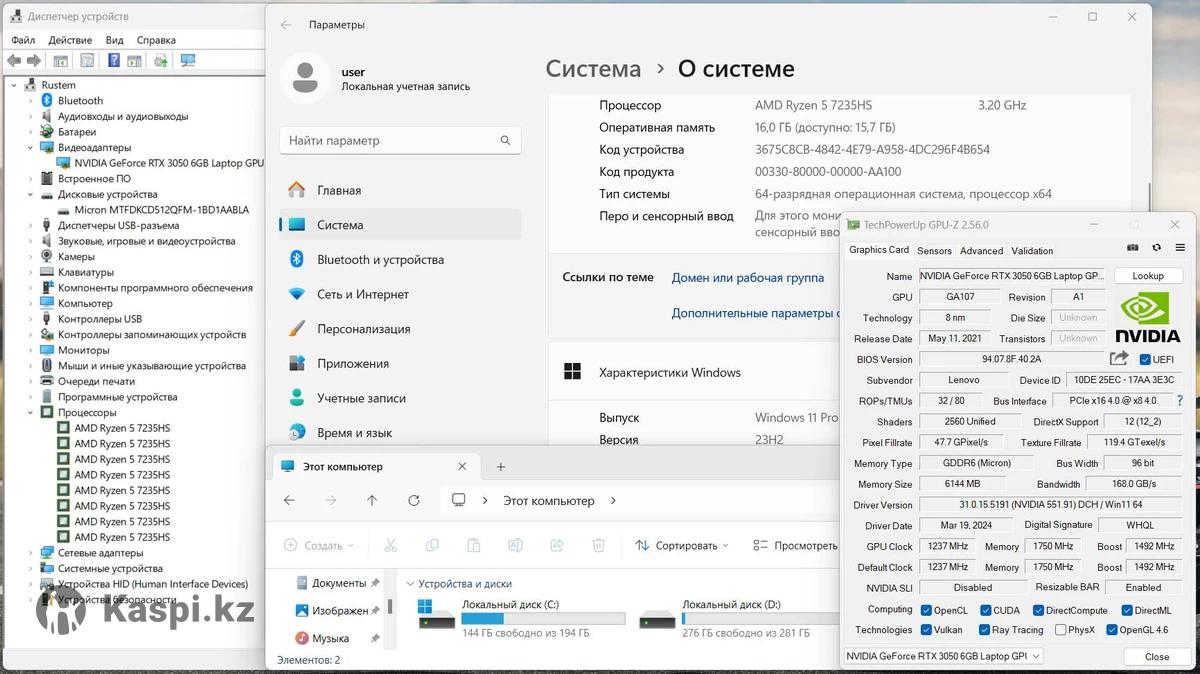Open the GPU selection dropdown in GPU-Z
This screenshot has height=674, width=1200.
tap(942, 656)
